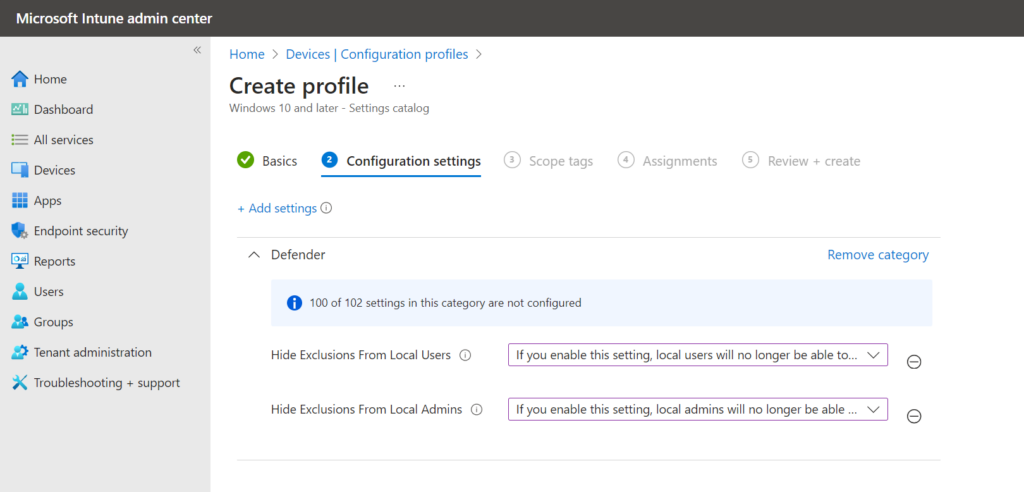Image resolution: width=1024 pixels, height=492 pixels.
Task: Open Hide Exclusions From Local Admins dropdown
Action: click(x=698, y=410)
